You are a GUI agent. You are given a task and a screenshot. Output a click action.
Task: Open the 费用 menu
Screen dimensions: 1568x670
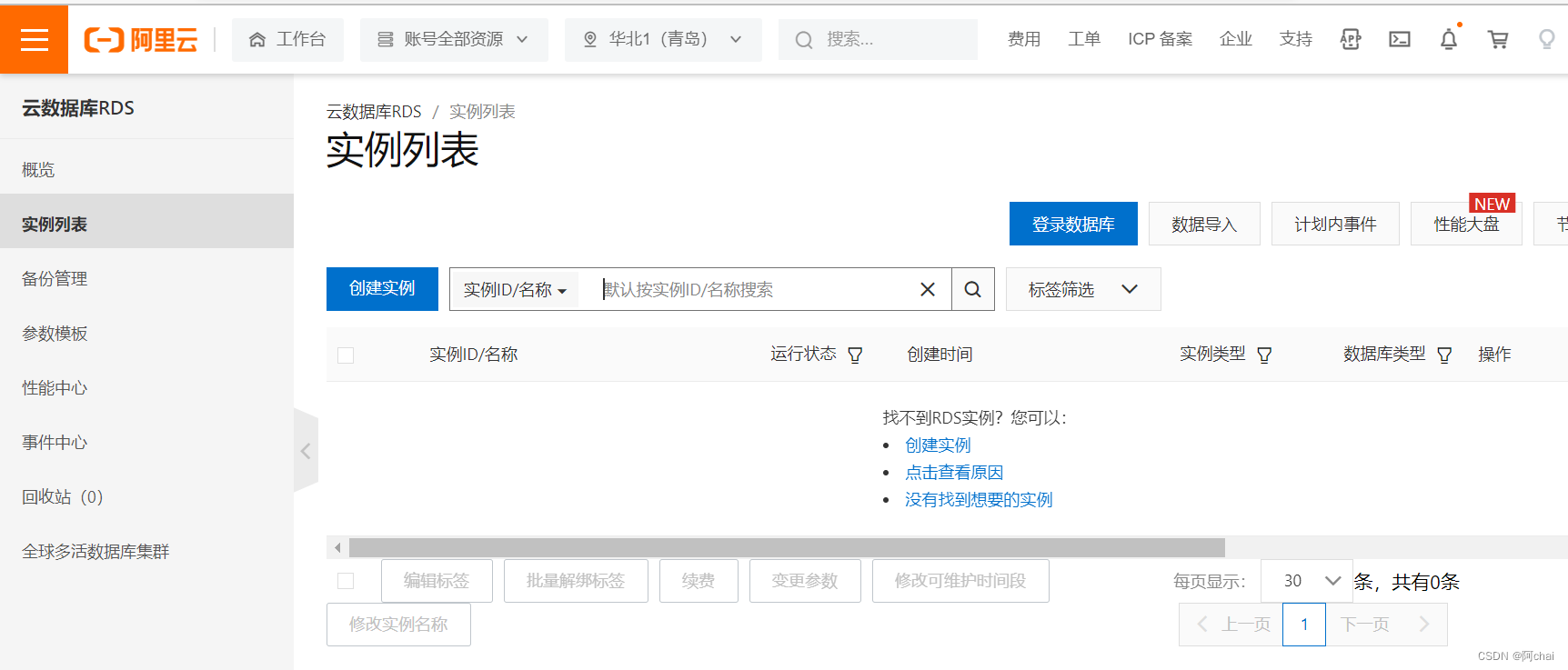[x=1024, y=39]
